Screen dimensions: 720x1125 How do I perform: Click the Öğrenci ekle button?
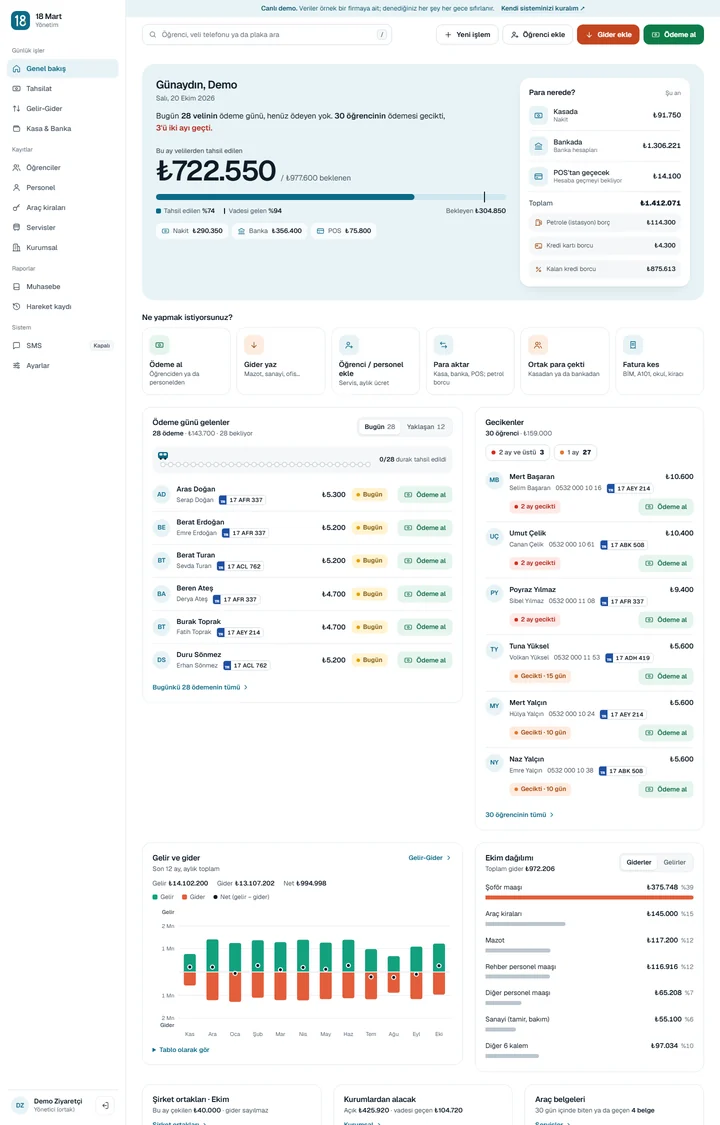click(537, 34)
